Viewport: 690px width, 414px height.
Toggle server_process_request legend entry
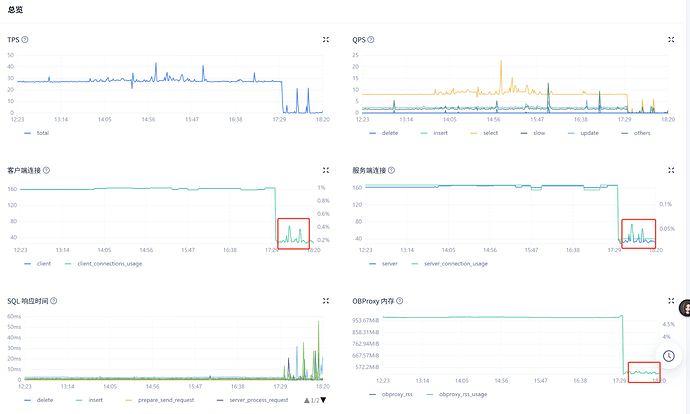[253, 400]
